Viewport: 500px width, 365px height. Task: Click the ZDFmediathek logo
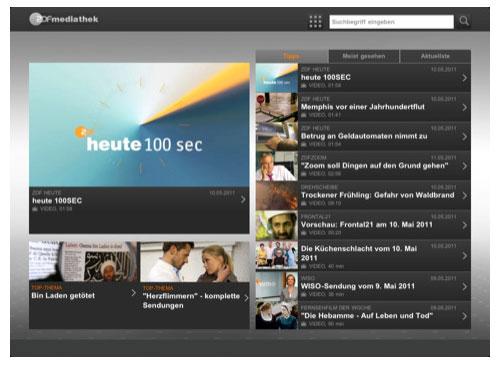click(x=64, y=19)
